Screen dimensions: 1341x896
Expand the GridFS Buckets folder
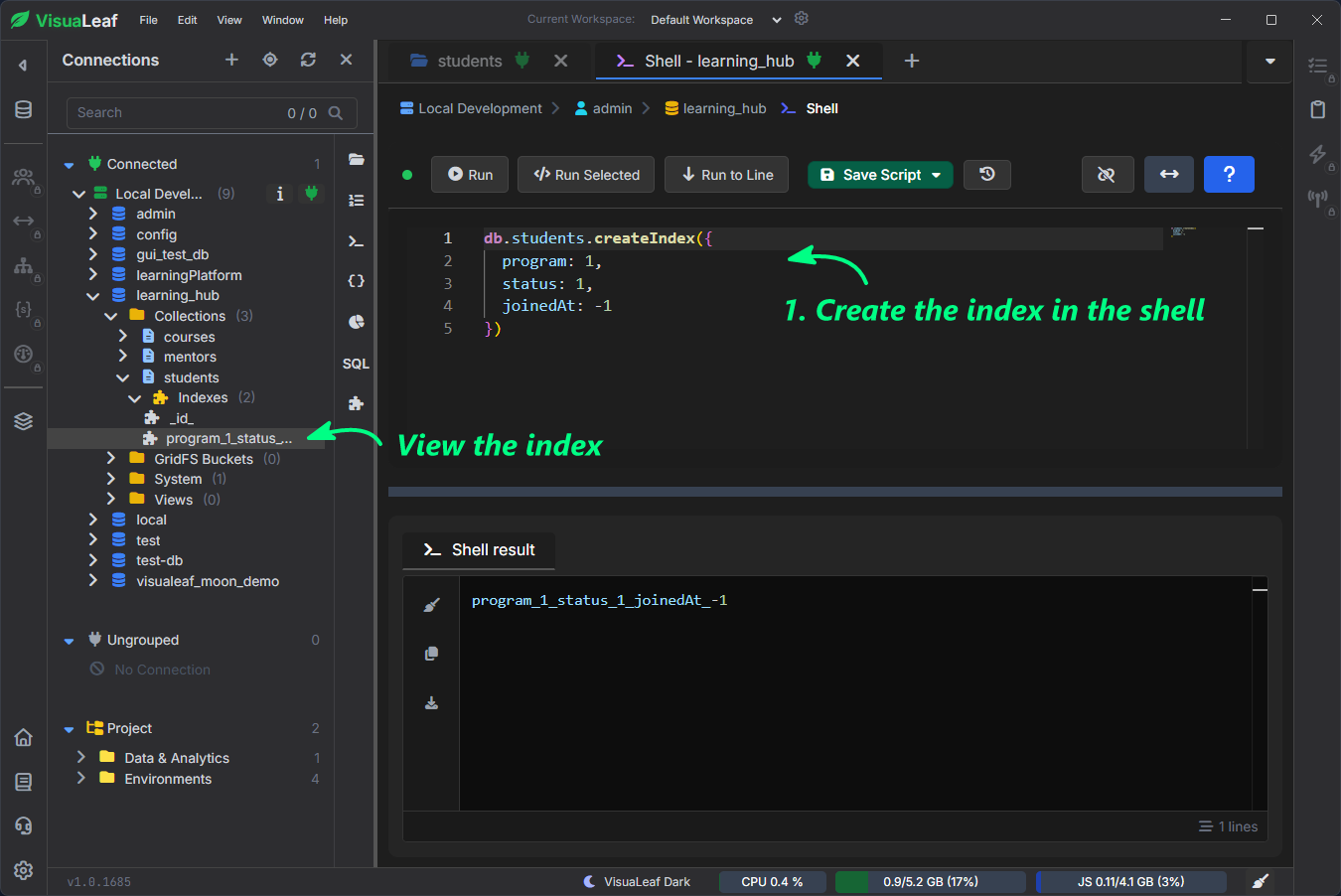[x=110, y=459]
